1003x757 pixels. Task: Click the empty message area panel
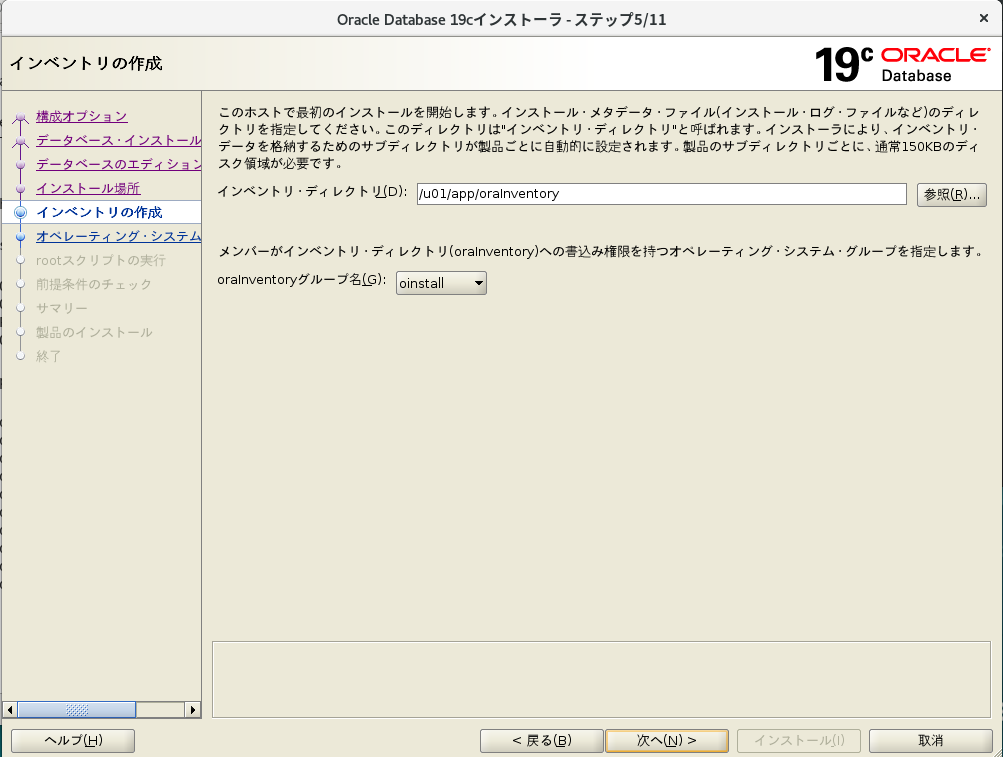(600, 678)
